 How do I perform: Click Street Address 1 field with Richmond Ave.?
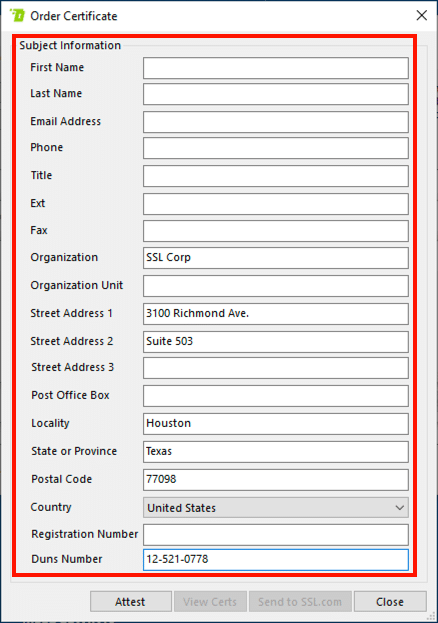[x=275, y=314]
